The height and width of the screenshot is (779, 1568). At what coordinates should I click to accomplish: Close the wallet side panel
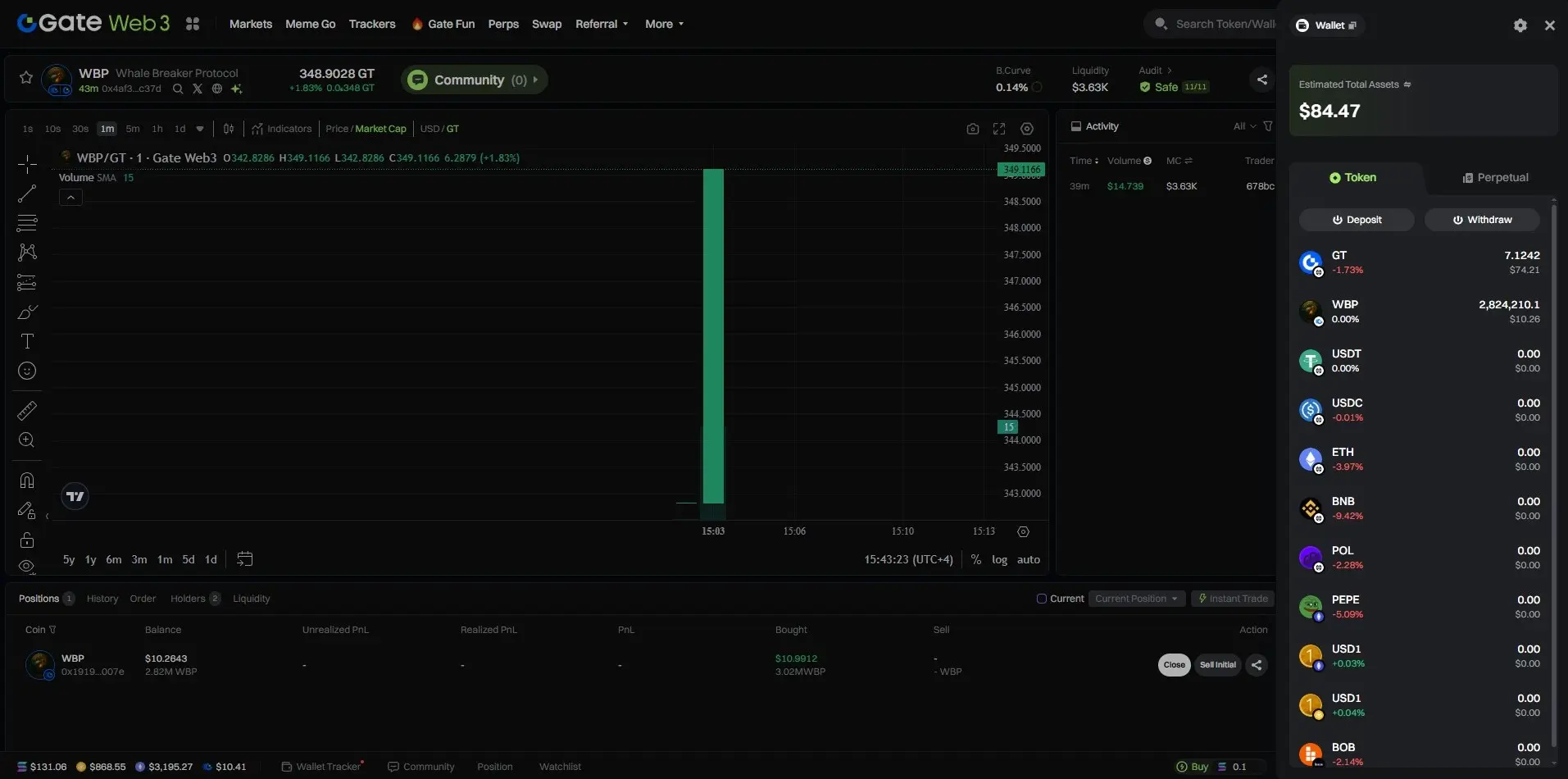tap(1549, 25)
